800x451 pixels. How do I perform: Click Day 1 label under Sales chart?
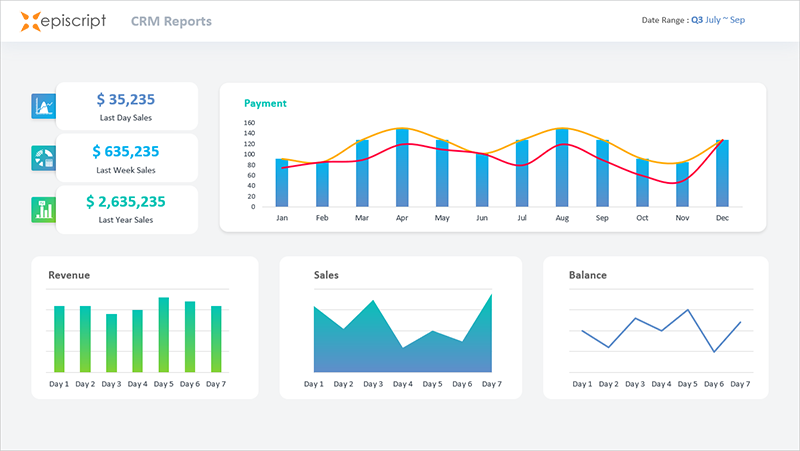tap(314, 384)
